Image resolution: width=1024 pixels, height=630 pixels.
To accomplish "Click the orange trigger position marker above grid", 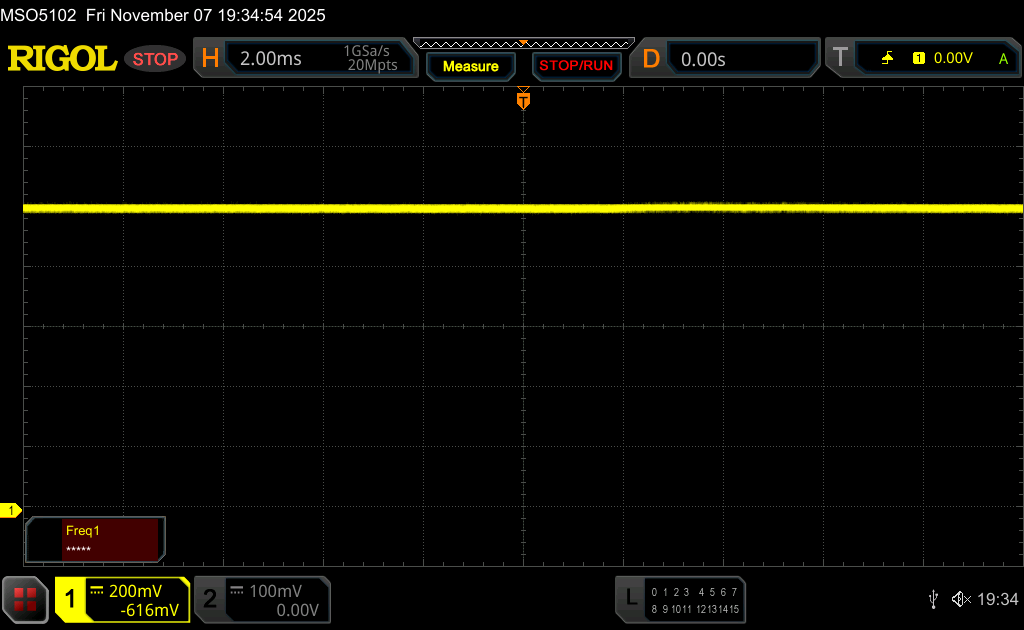I will (523, 100).
